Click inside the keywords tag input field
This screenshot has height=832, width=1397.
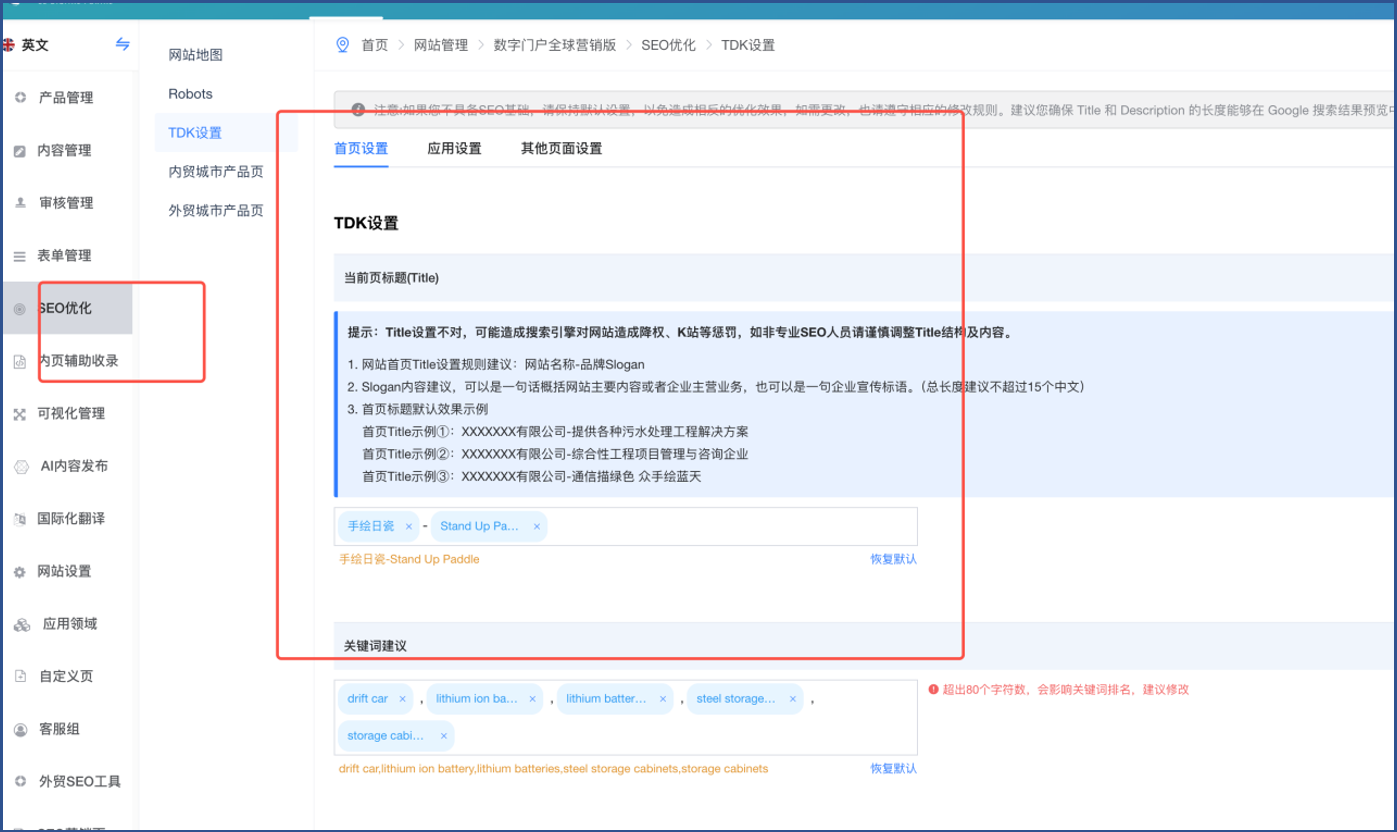[x=680, y=736]
